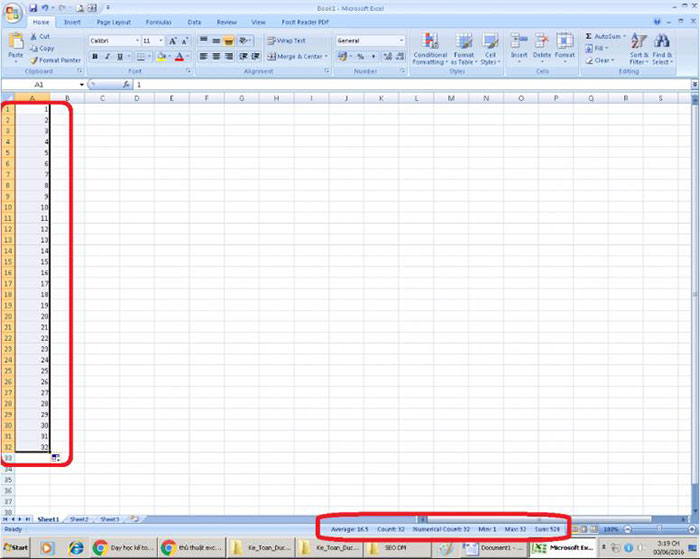Increase the cell indent
This screenshot has width=700, height=559.
click(255, 56)
